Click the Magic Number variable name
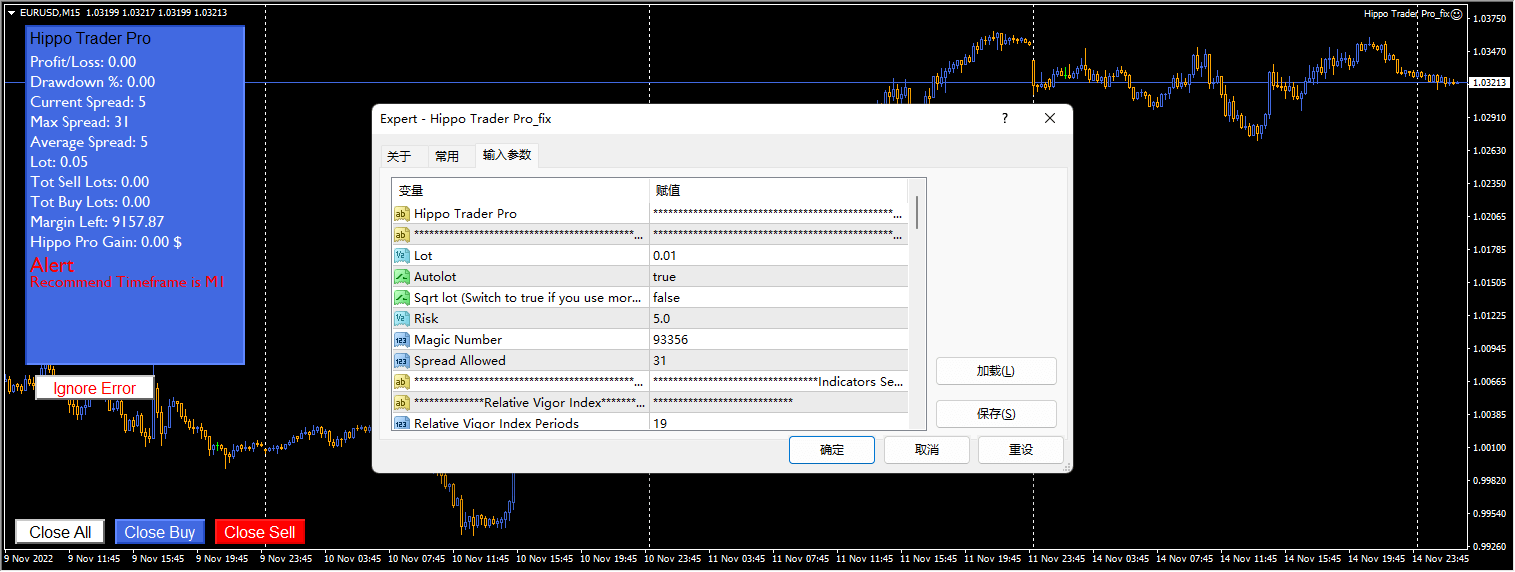The height and width of the screenshot is (572, 1515). click(458, 340)
